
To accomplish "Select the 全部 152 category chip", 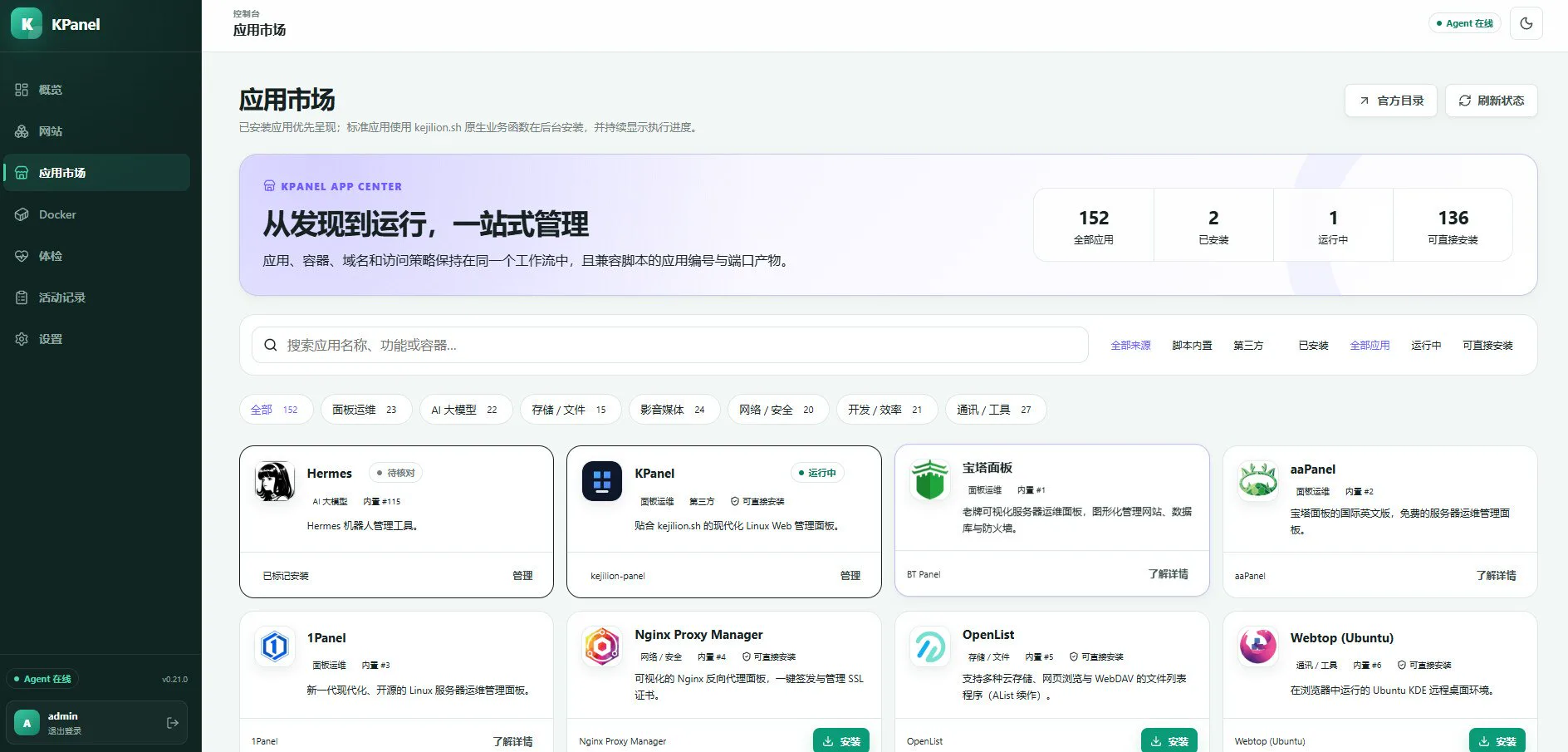I will (276, 410).
